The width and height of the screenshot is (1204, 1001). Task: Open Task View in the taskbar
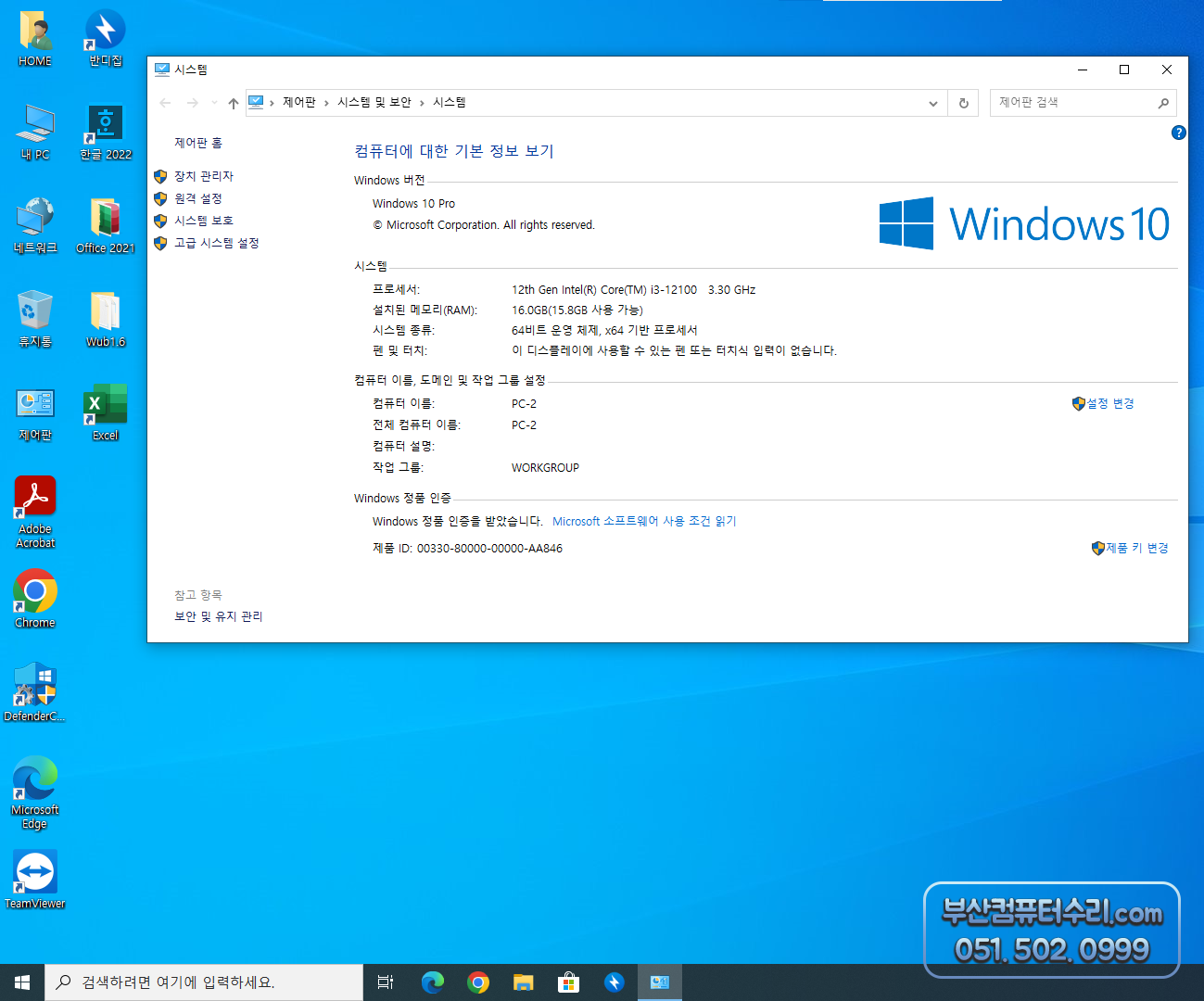386,982
